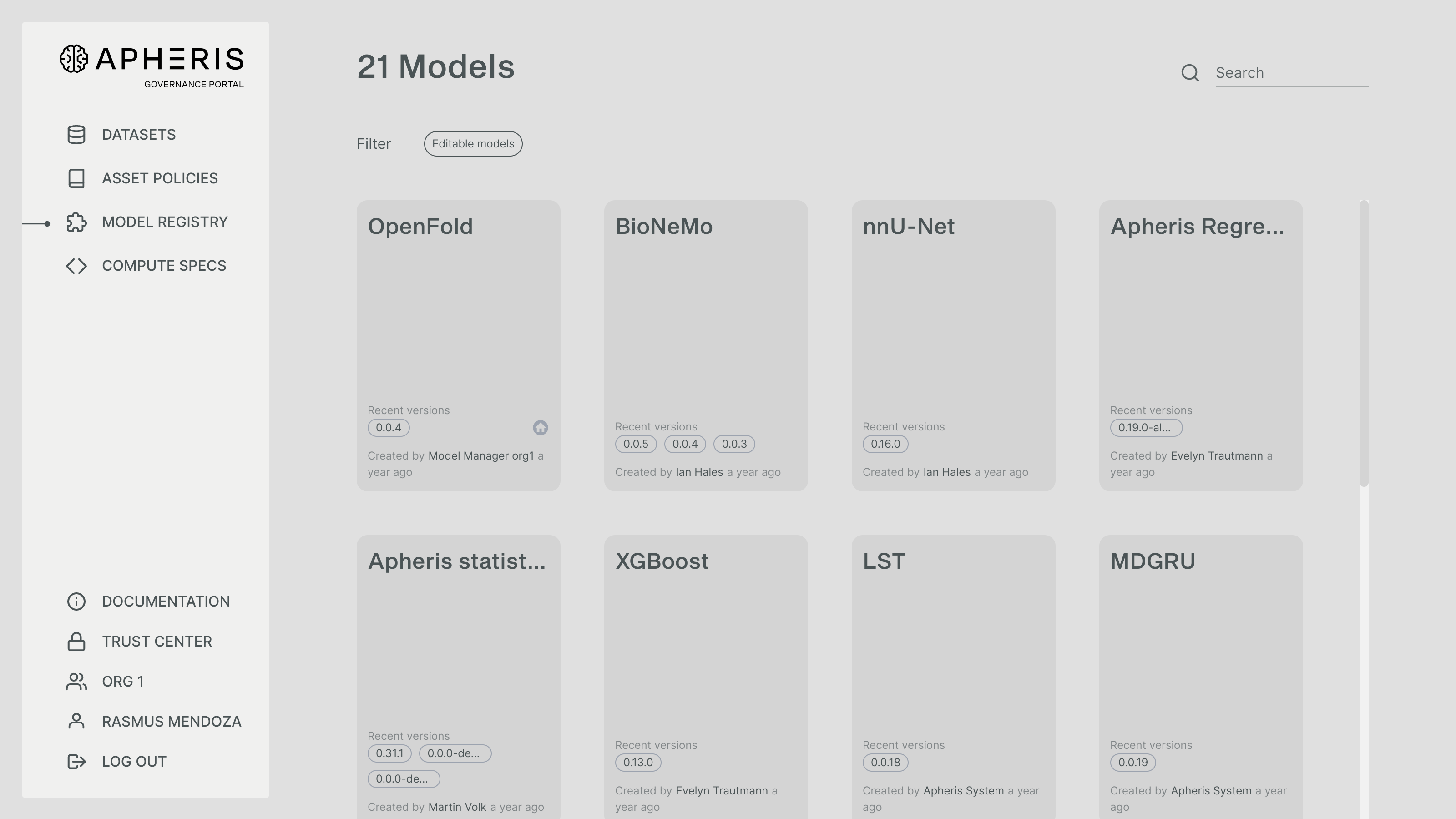Toggle the Editable models filter
The image size is (1456, 819).
tap(473, 144)
